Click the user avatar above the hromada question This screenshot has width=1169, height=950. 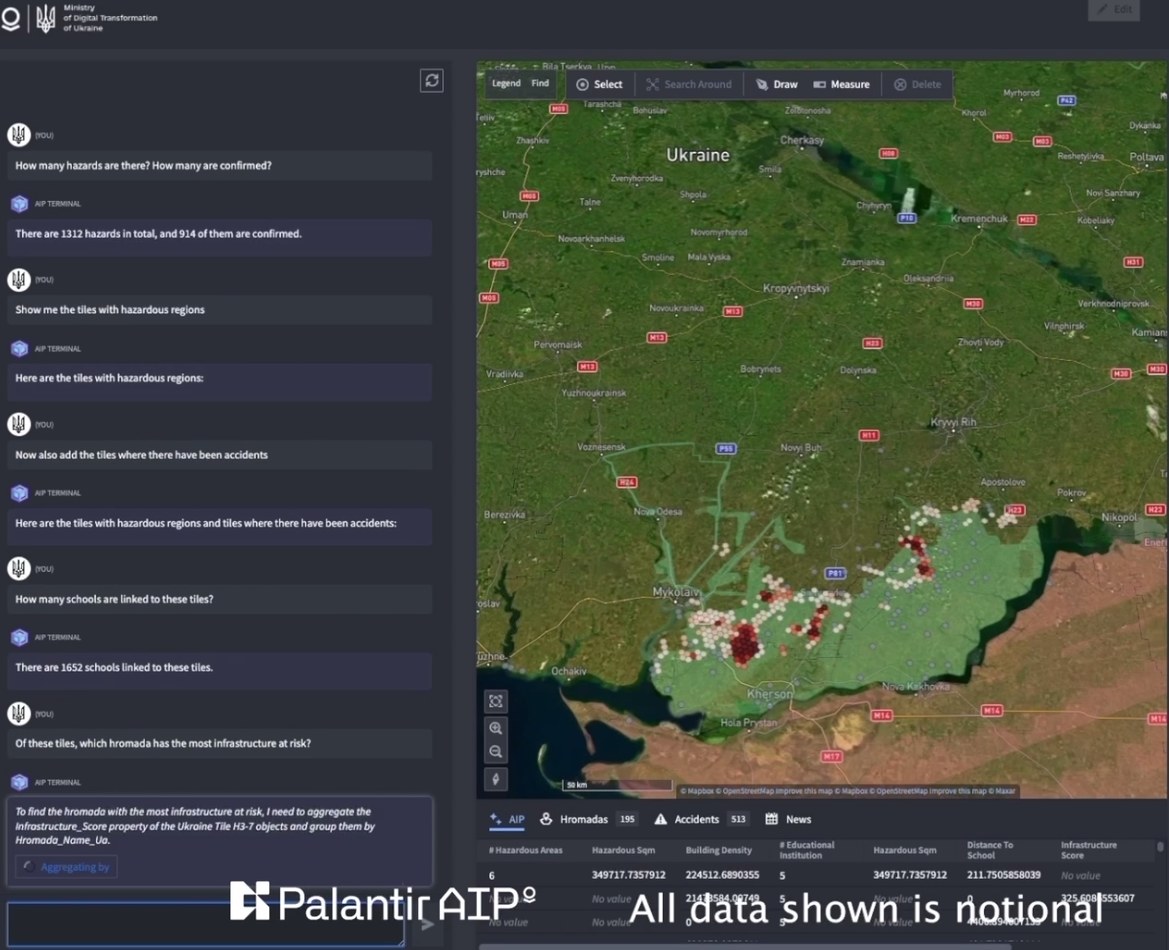pyautogui.click(x=19, y=714)
